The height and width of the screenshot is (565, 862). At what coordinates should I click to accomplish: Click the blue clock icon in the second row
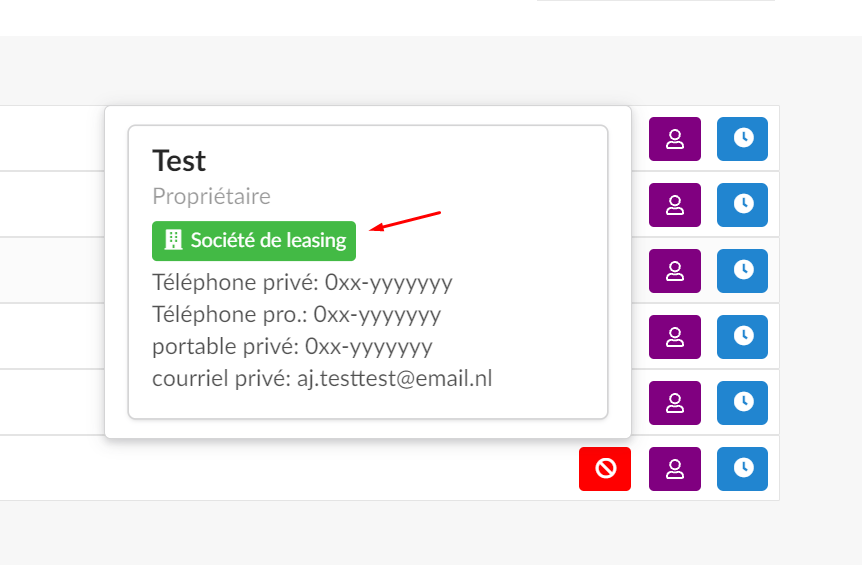[x=742, y=205]
